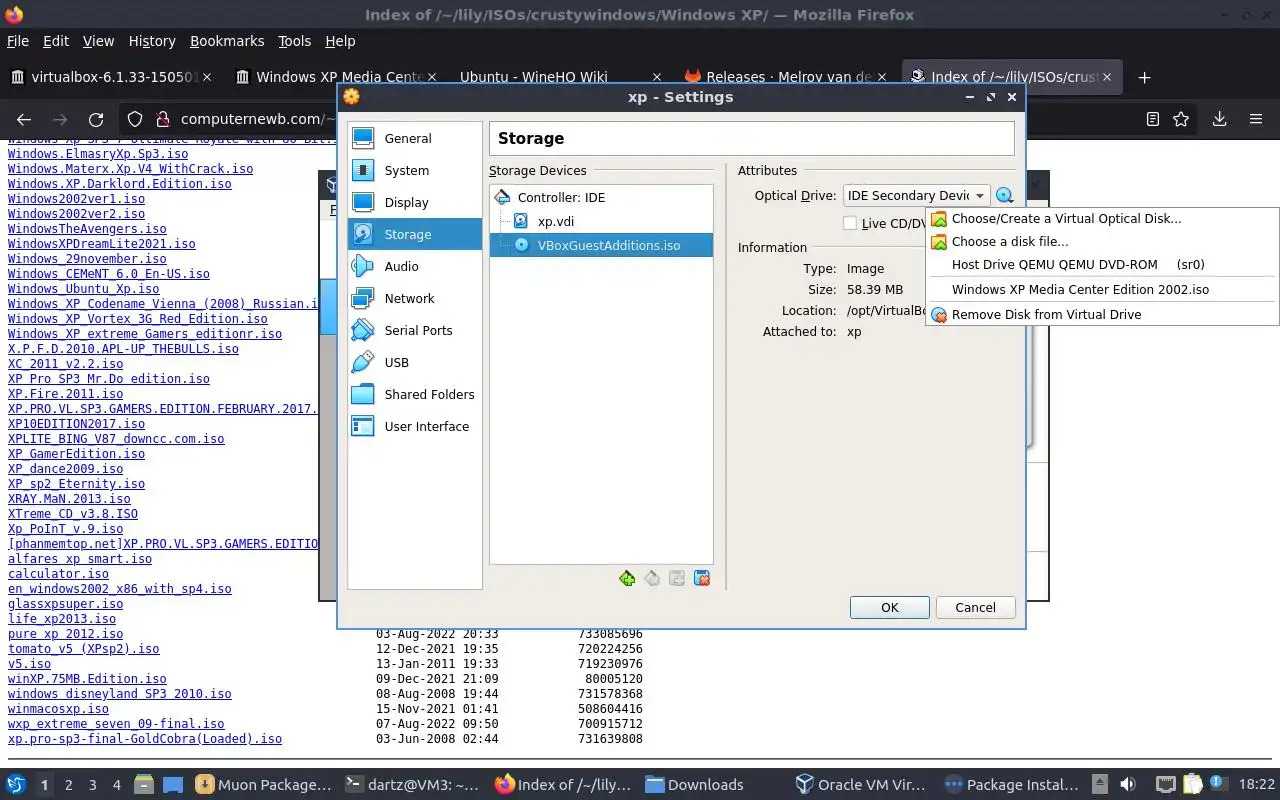
Task: Open calculator.iso link
Action: pyautogui.click(x=58, y=574)
